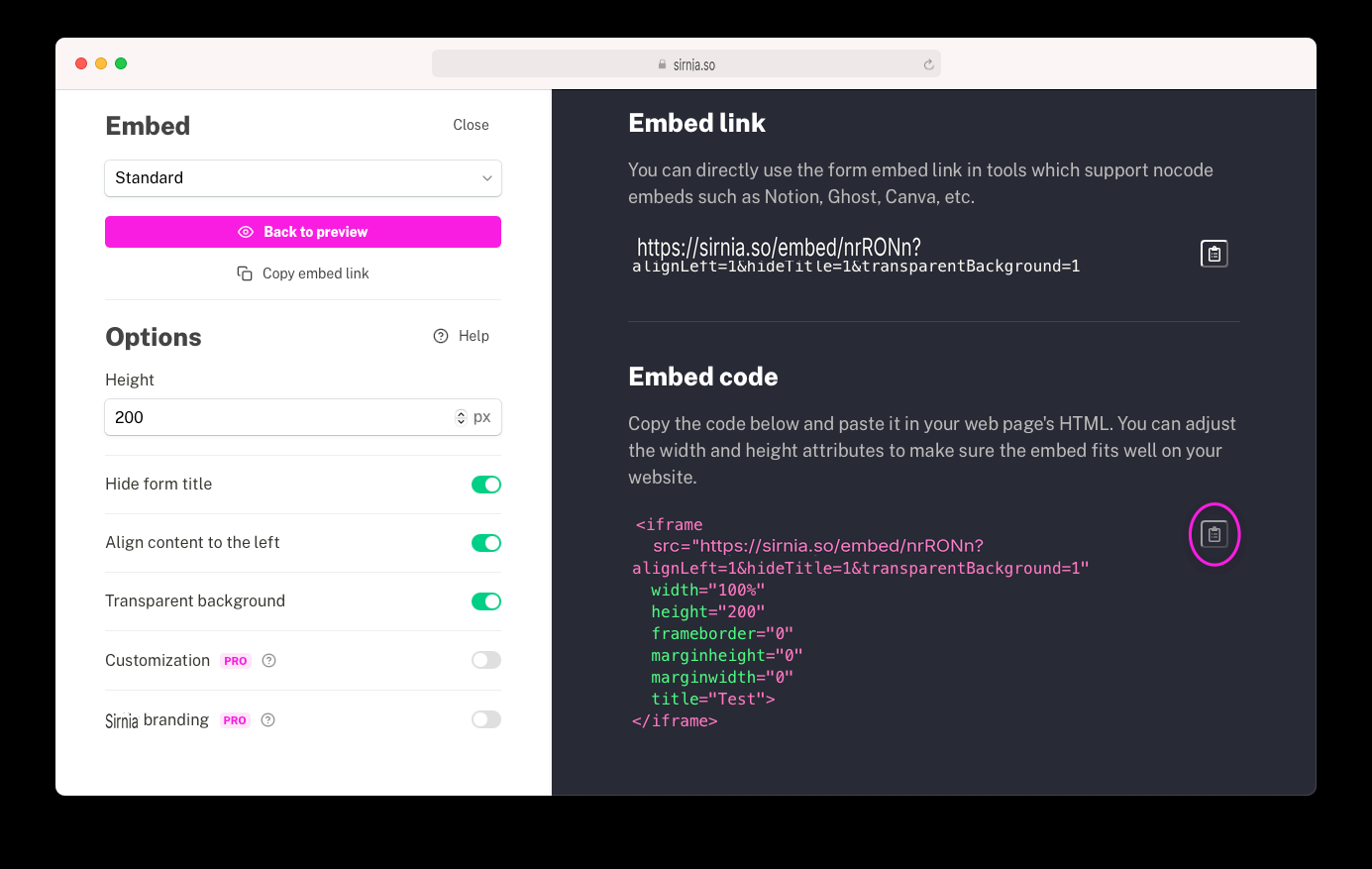The width and height of the screenshot is (1372, 869).
Task: Click the marginheight="0" code line
Action: coord(727,656)
